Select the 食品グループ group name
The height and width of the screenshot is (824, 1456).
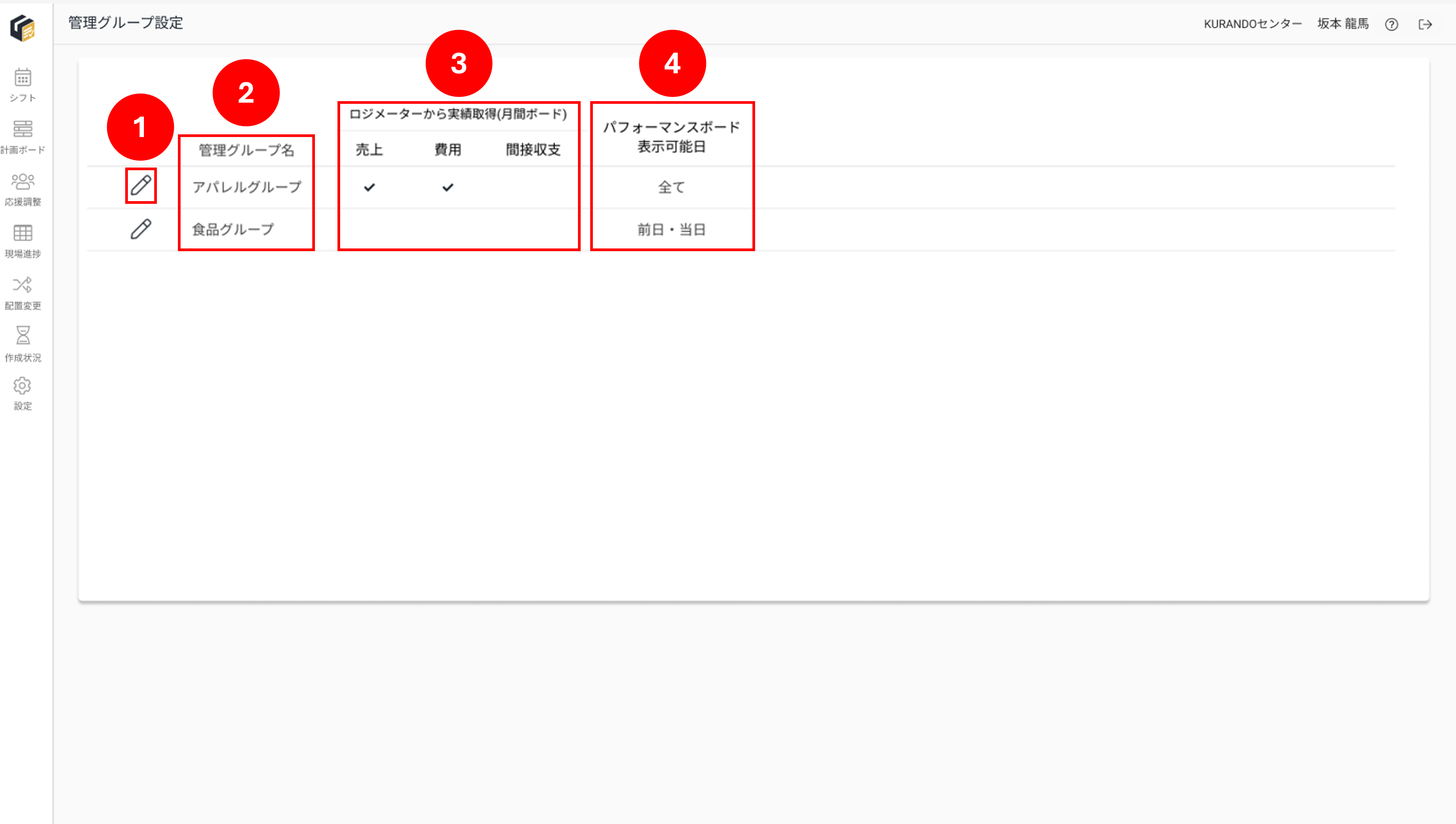pyautogui.click(x=232, y=229)
